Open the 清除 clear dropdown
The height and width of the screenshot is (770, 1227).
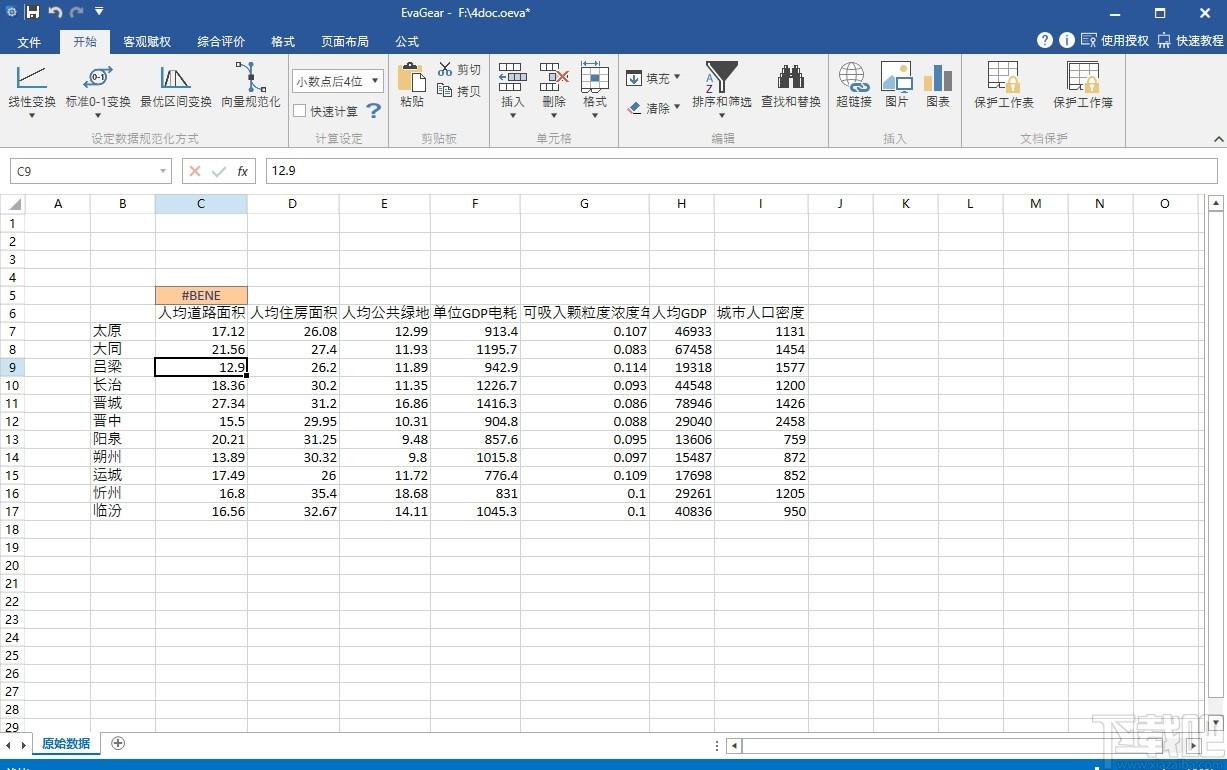click(x=653, y=108)
